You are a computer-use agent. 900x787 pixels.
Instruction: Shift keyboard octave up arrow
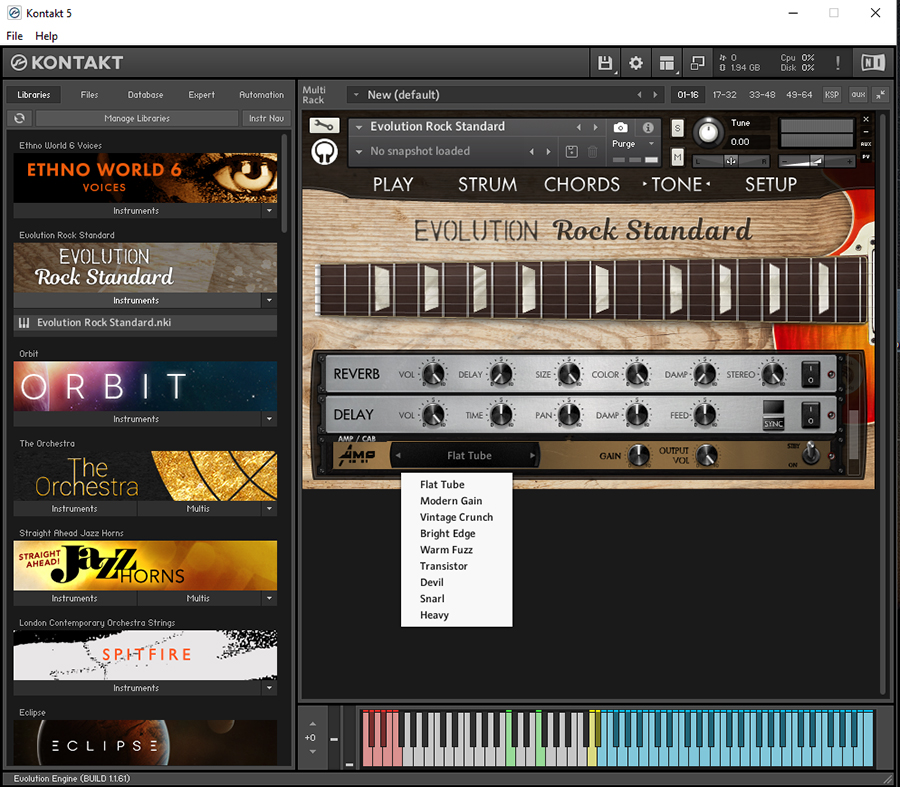click(x=312, y=724)
